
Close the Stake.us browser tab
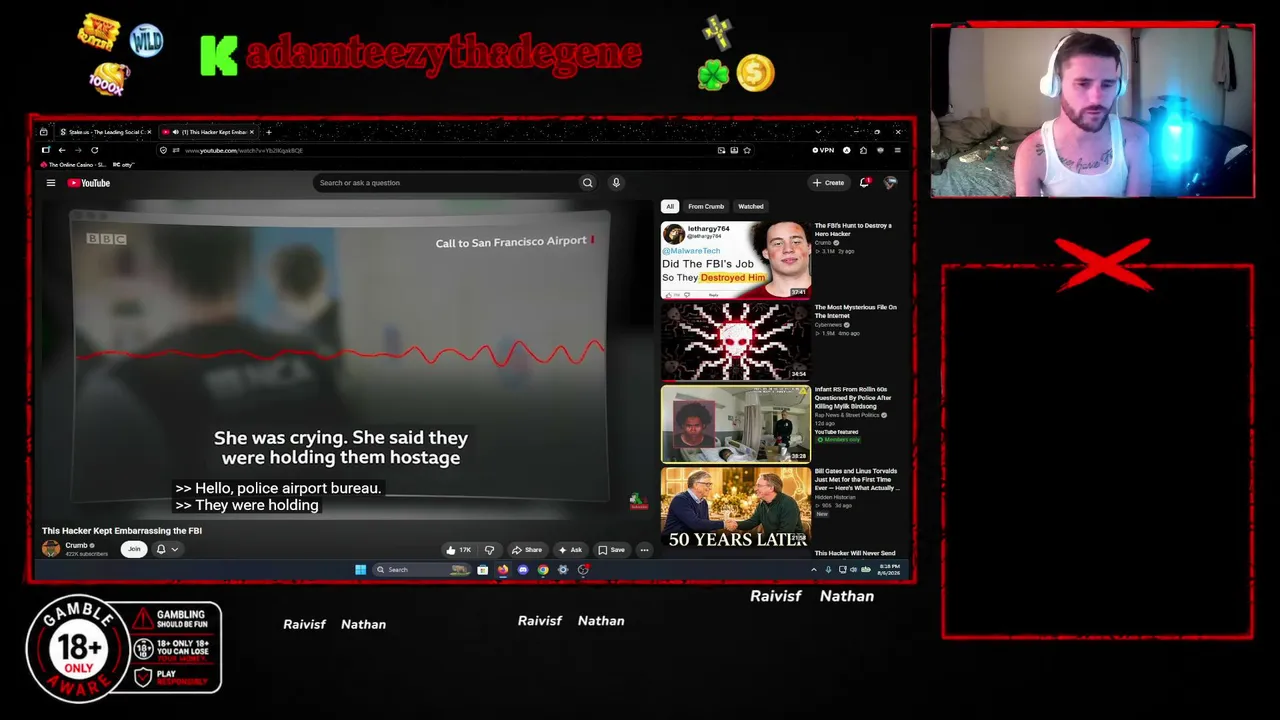click(149, 132)
